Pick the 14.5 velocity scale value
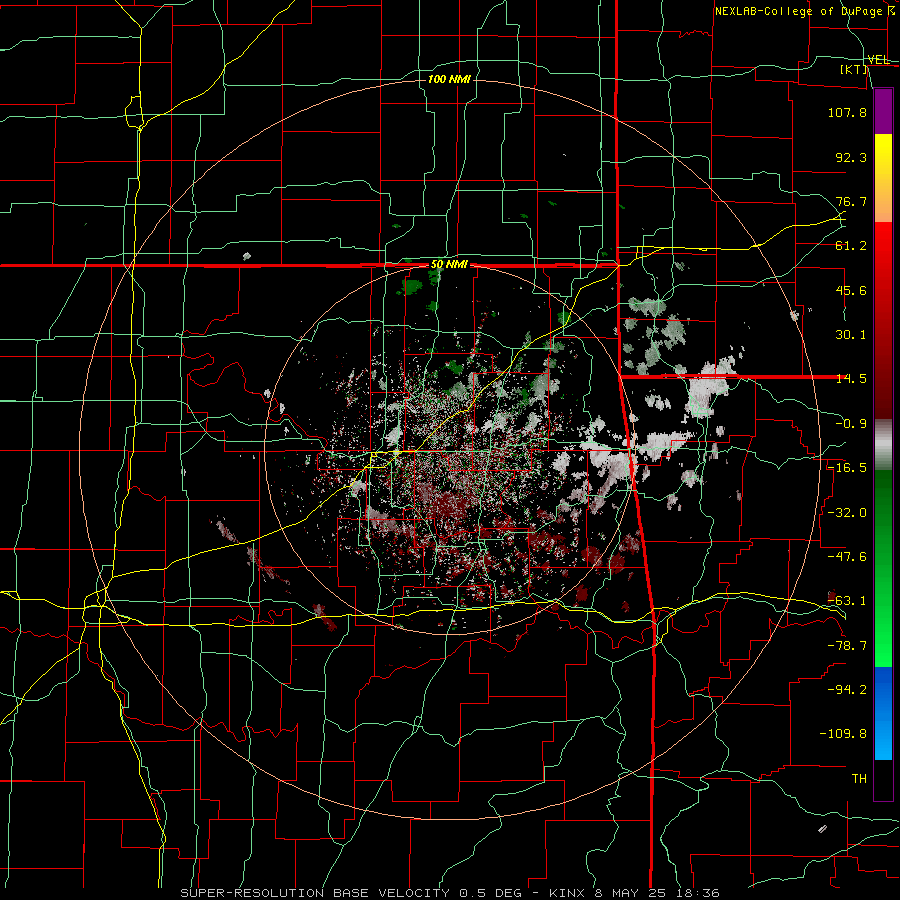Image resolution: width=900 pixels, height=900 pixels. pyautogui.click(x=851, y=379)
